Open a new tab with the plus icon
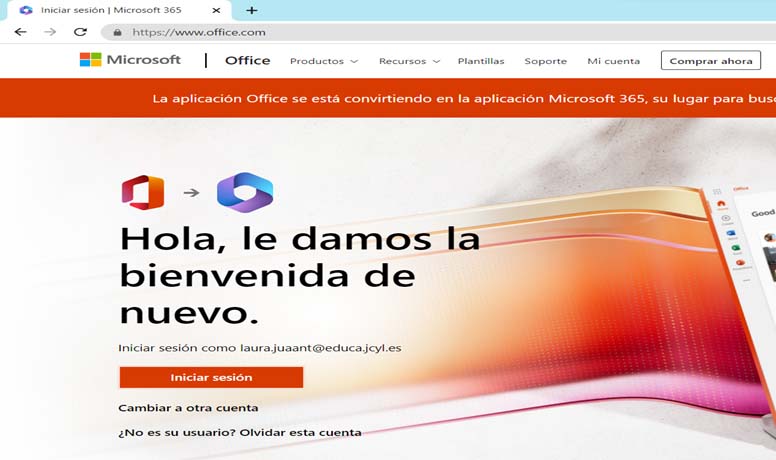 point(251,10)
